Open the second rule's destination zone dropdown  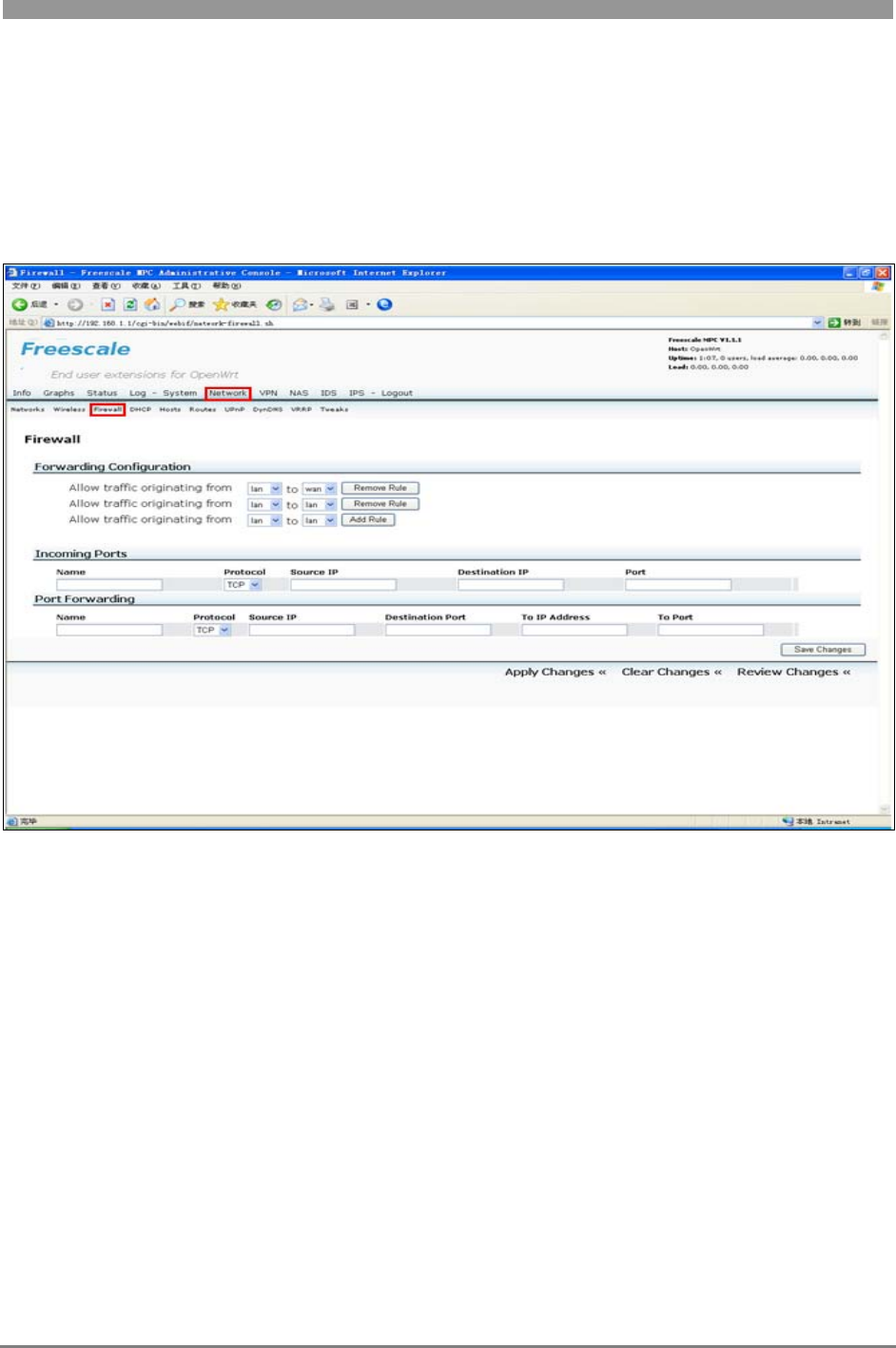coord(320,504)
